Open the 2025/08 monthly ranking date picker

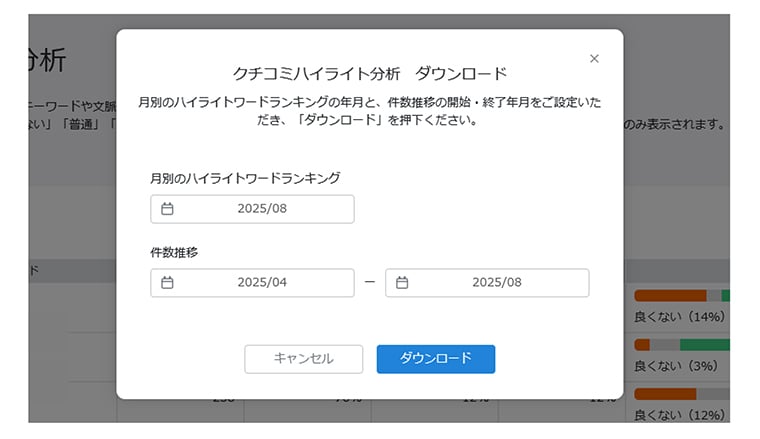pos(262,209)
